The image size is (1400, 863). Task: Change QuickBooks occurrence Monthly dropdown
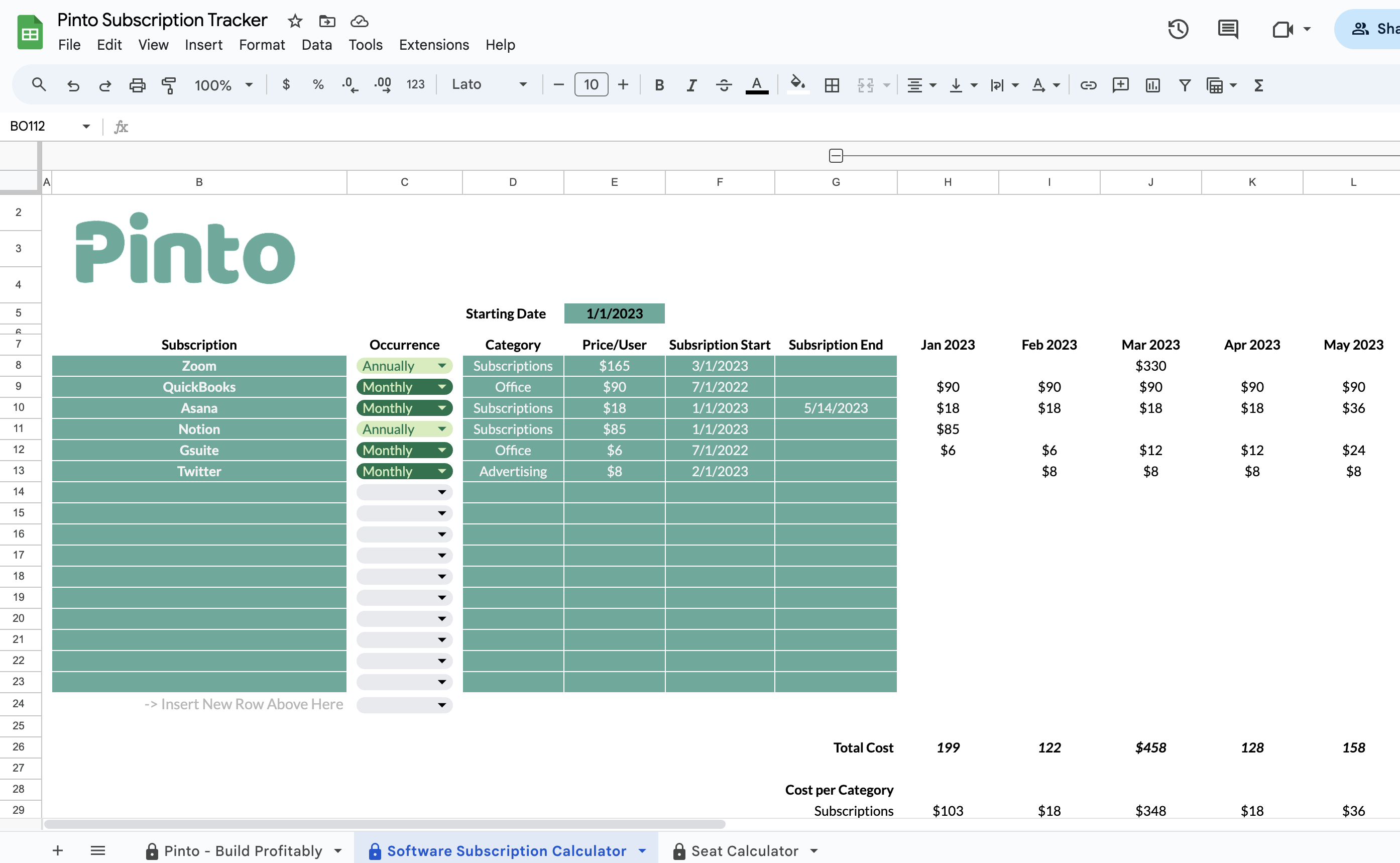[404, 386]
